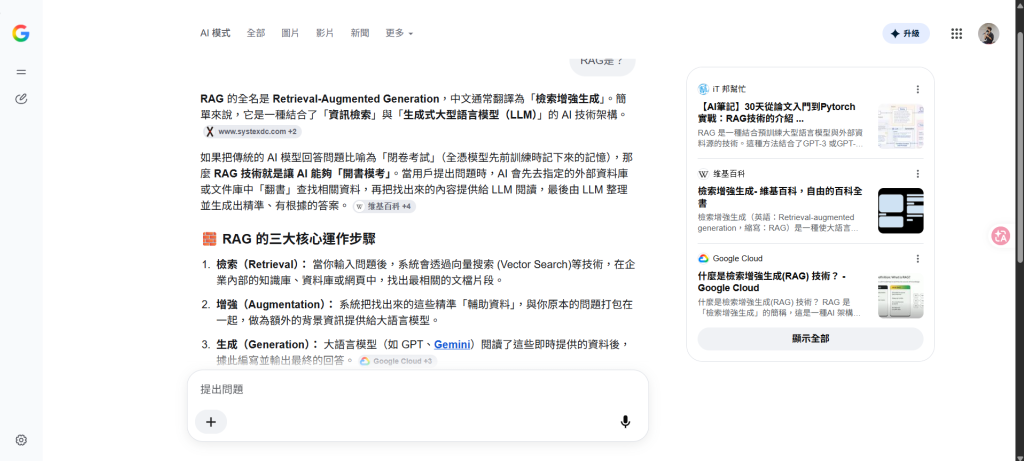Click the 升級 upgrade button
The image size is (1024, 461).
[x=906, y=33]
